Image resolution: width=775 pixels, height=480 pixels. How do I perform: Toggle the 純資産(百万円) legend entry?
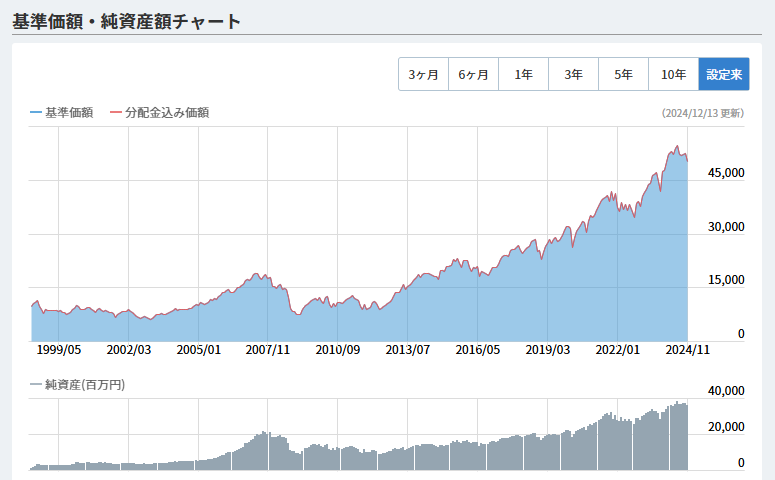78,385
